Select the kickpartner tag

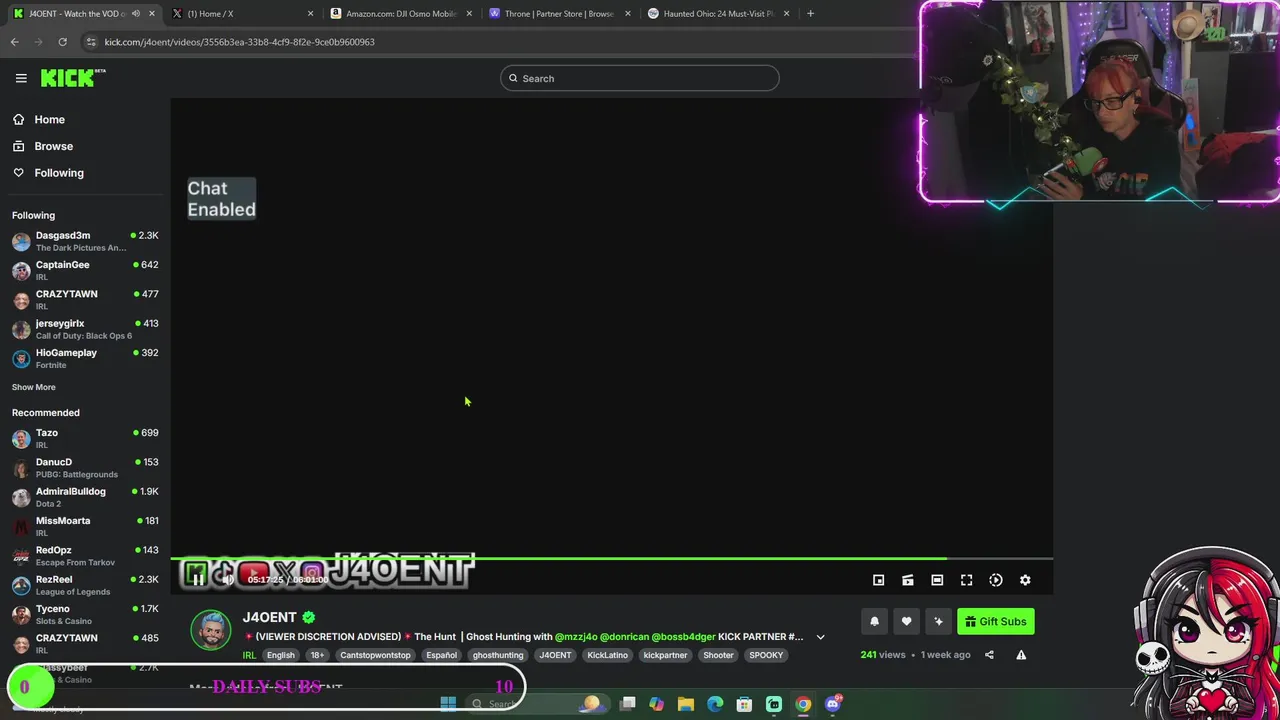point(665,655)
